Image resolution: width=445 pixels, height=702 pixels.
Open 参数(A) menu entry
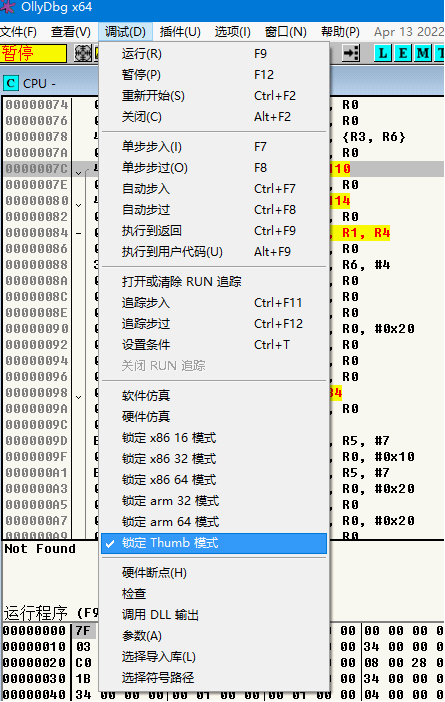click(x=214, y=636)
